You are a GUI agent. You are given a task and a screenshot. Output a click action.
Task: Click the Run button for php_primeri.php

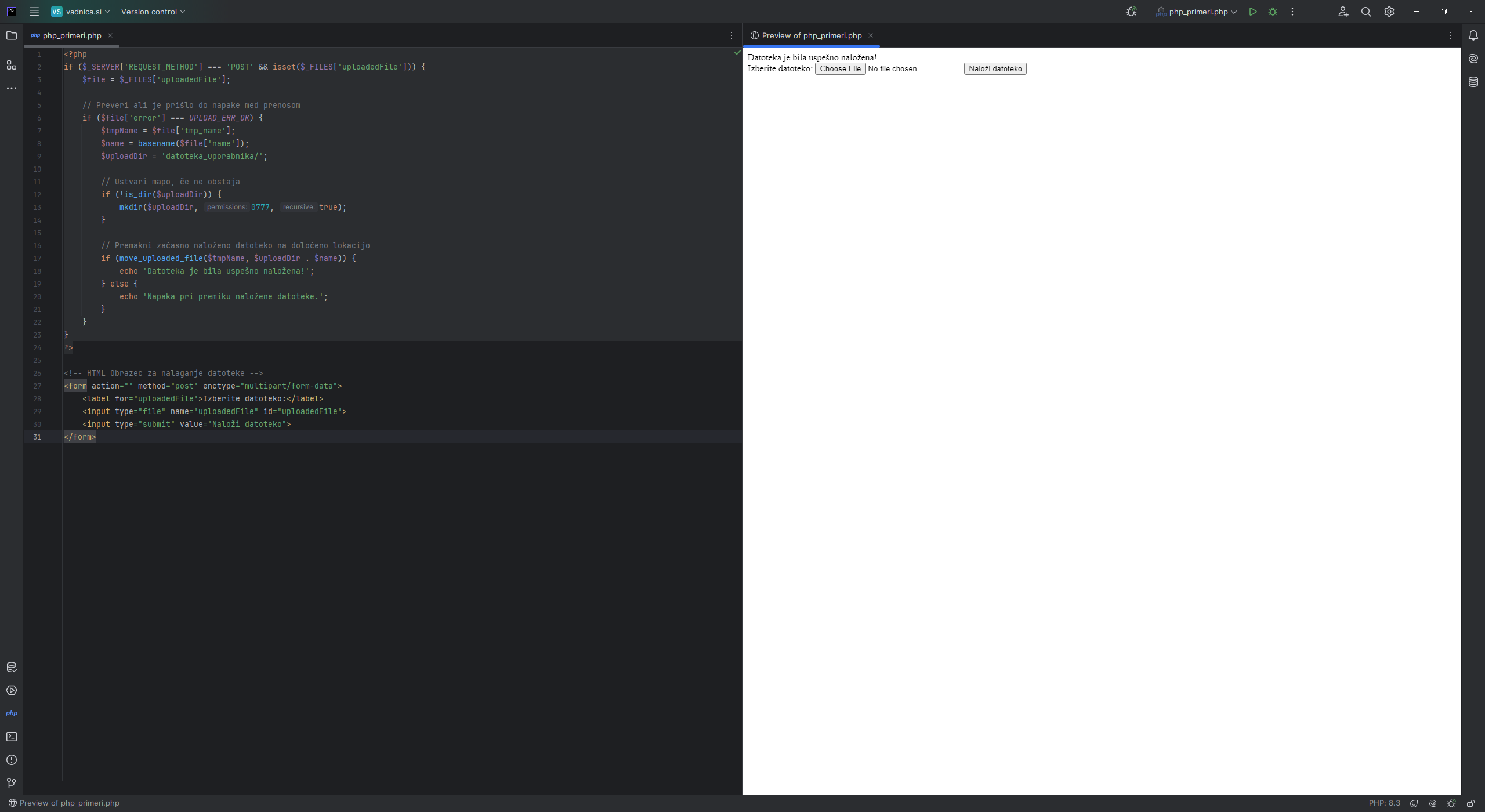coord(1253,12)
